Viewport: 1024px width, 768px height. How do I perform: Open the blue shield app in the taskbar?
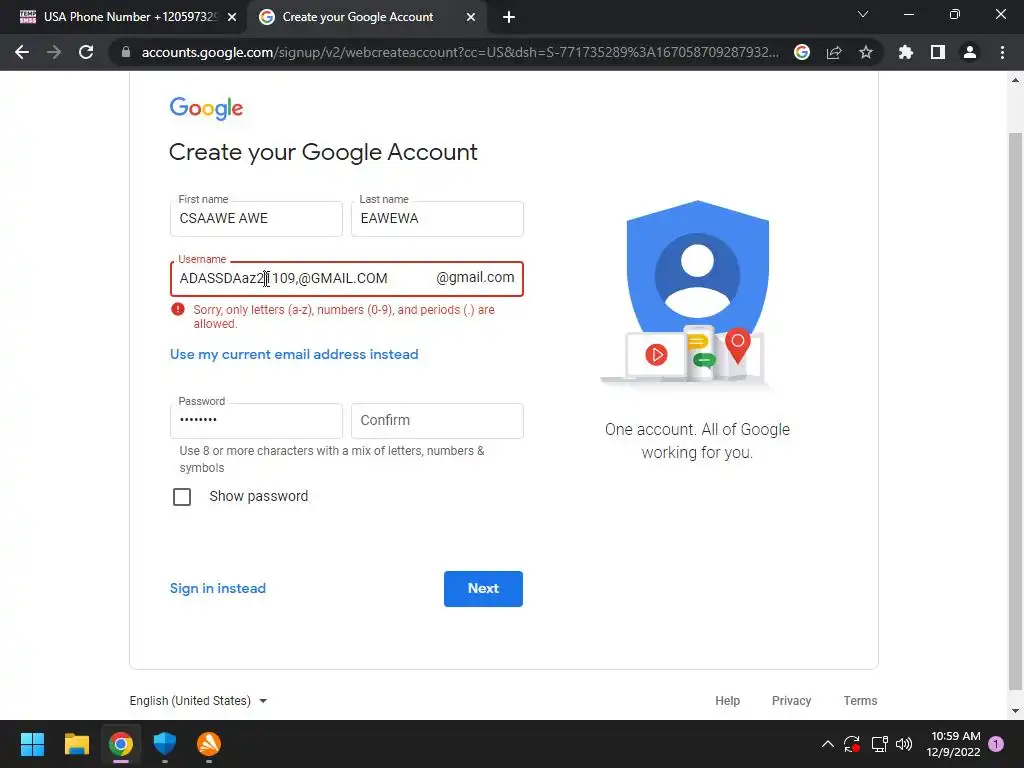coord(165,744)
